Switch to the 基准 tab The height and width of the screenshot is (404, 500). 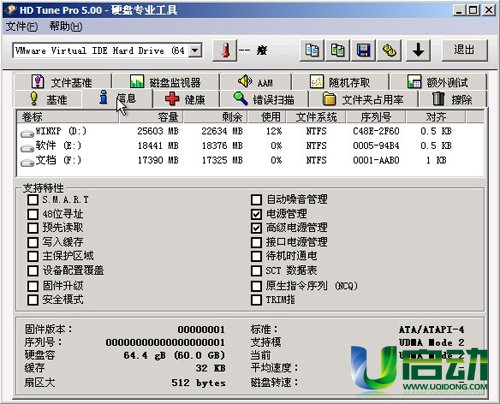click(49, 99)
